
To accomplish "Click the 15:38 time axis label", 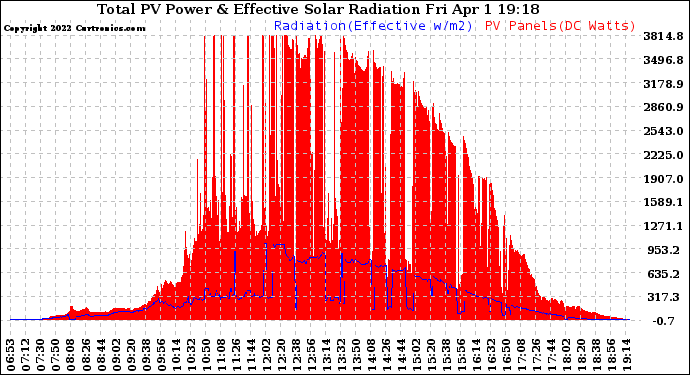I will pos(448,355).
